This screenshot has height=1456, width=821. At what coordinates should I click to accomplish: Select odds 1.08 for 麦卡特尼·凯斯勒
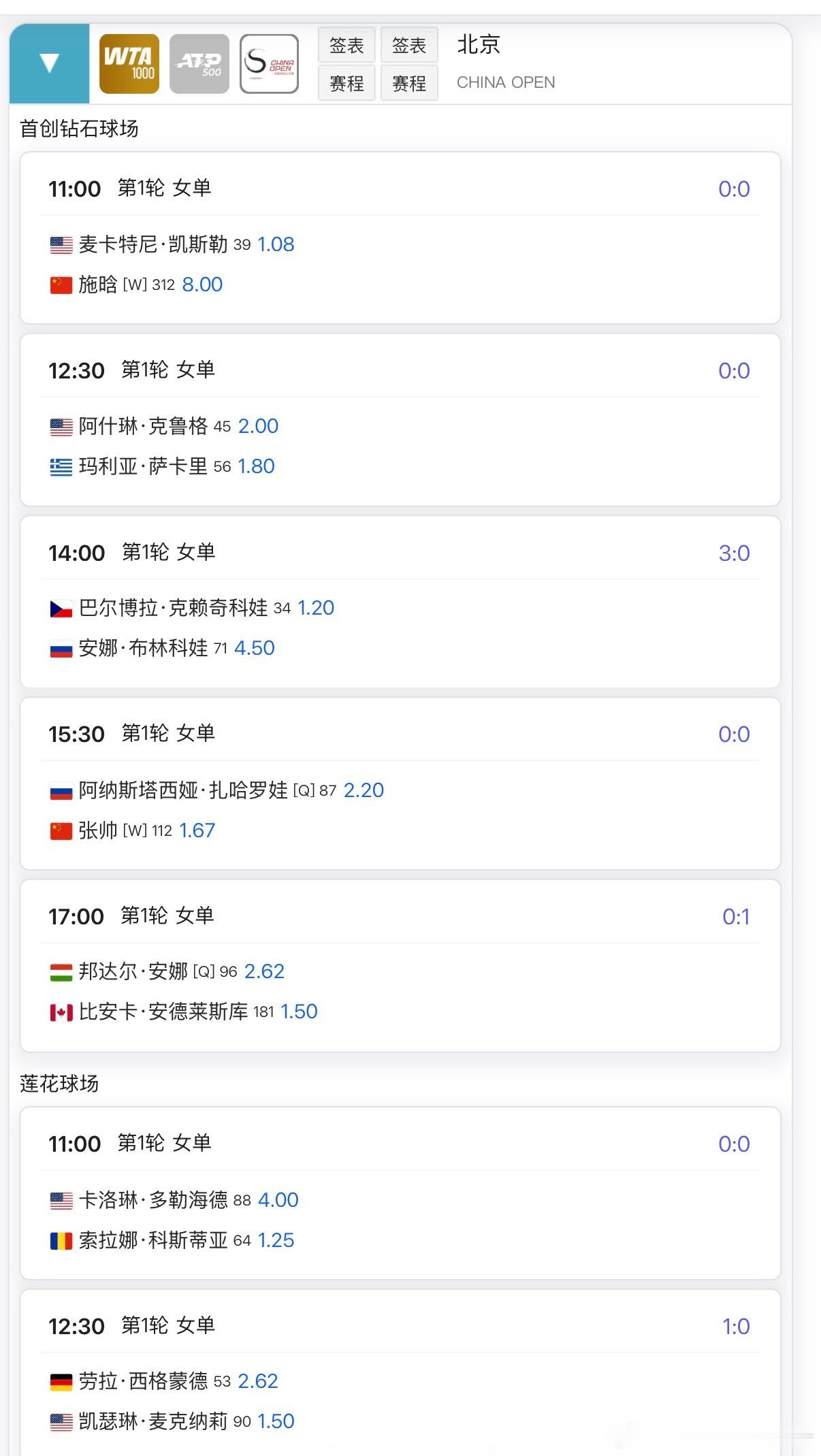tap(276, 244)
